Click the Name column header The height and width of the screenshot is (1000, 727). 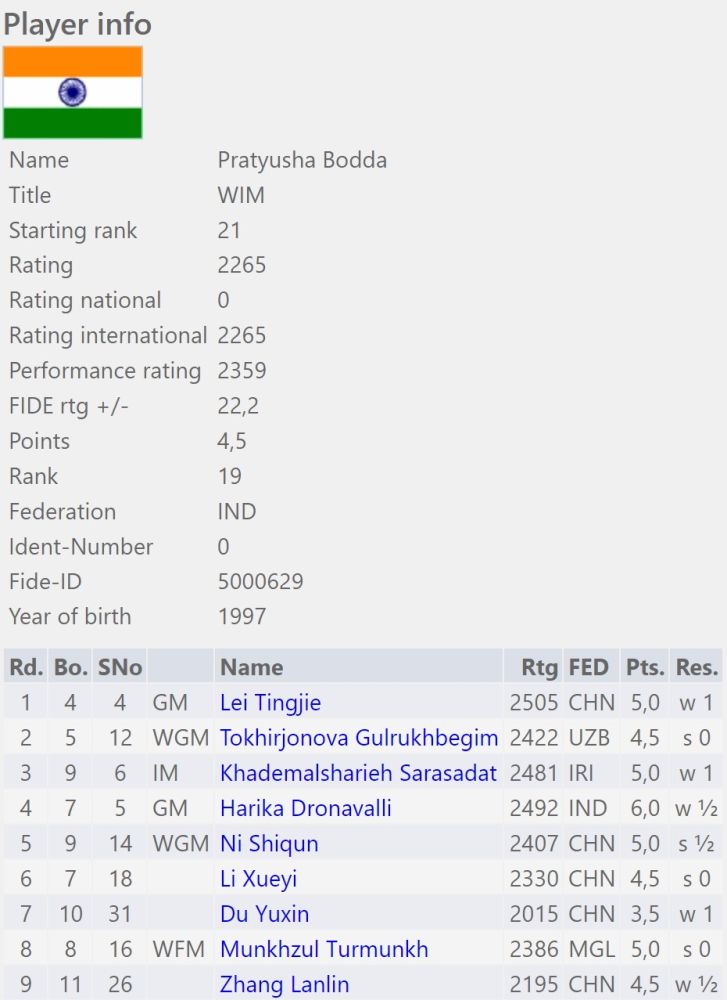pos(251,667)
